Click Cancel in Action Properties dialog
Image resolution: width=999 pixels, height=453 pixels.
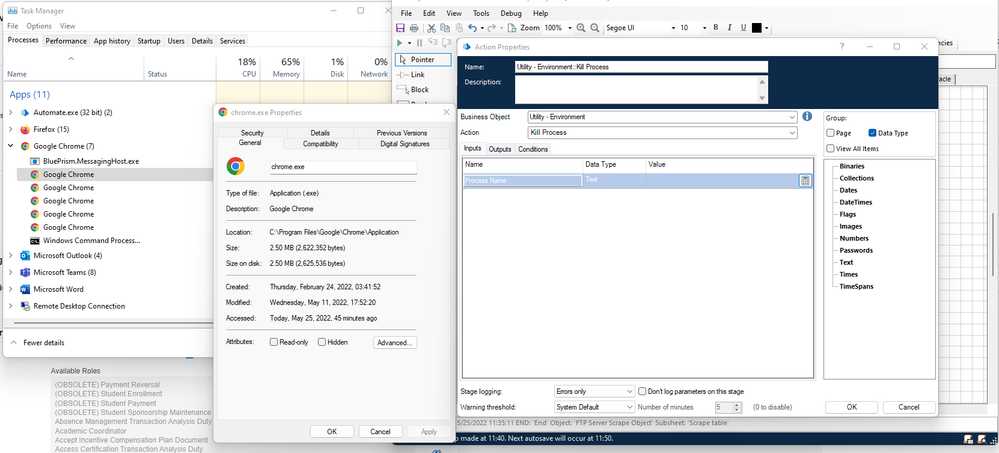909,407
